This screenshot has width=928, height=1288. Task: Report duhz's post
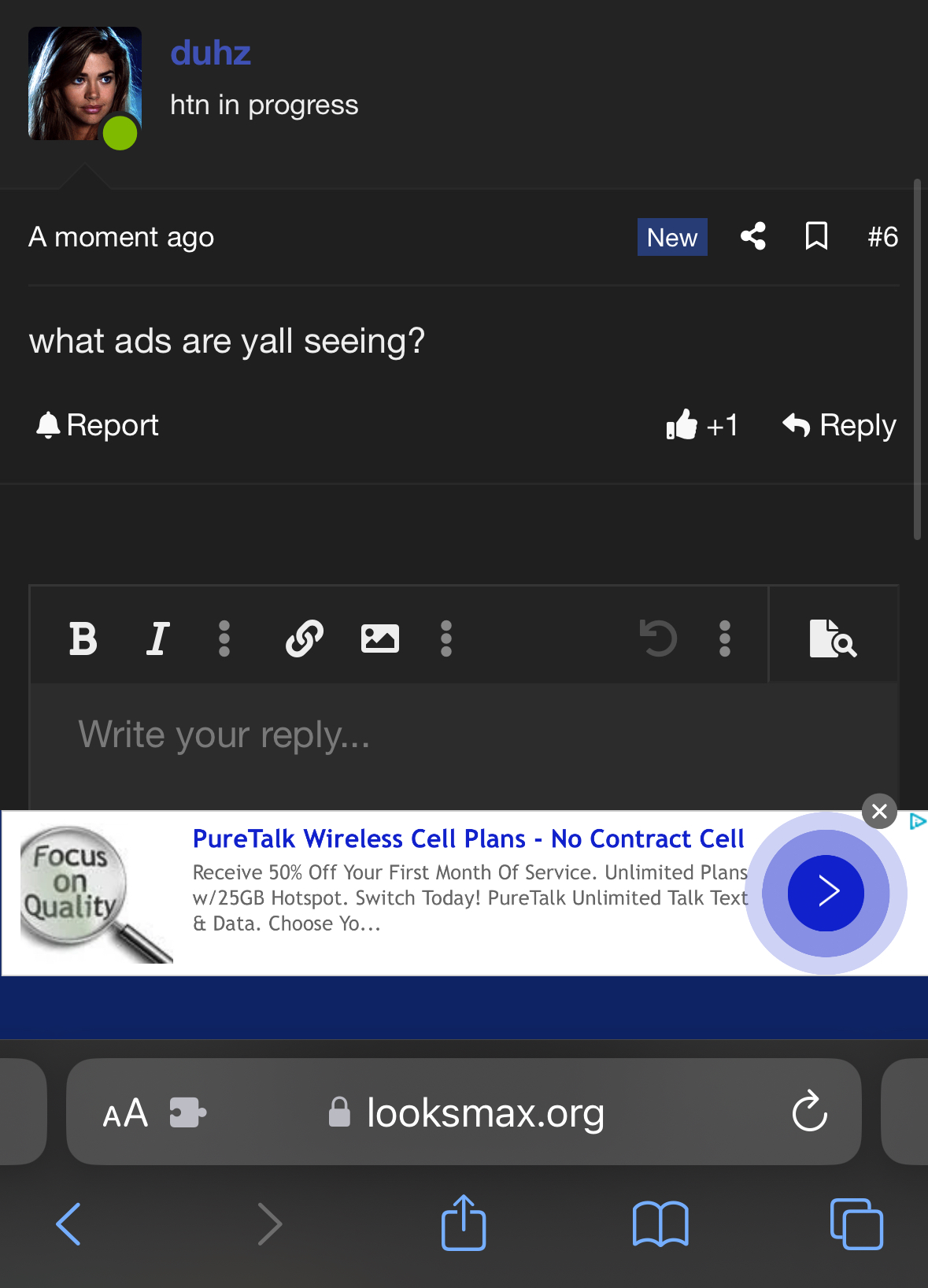pyautogui.click(x=98, y=426)
